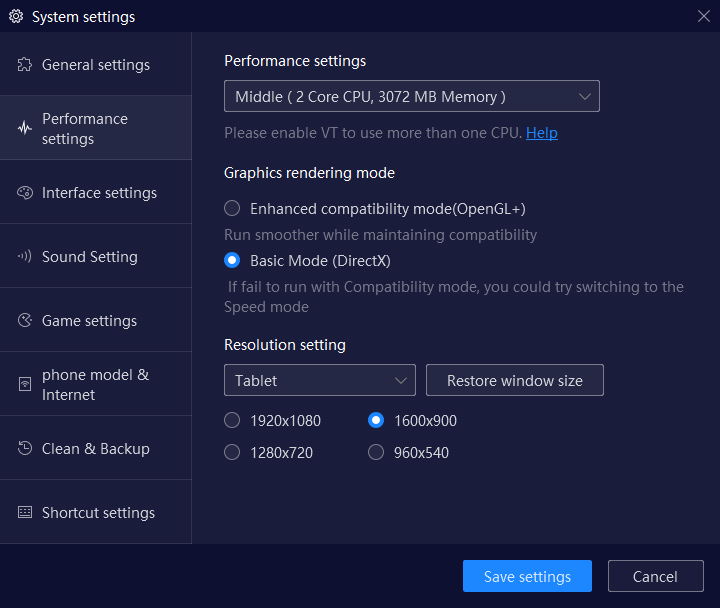
Task: Click the phone model & Internet icon
Action: (x=25, y=384)
